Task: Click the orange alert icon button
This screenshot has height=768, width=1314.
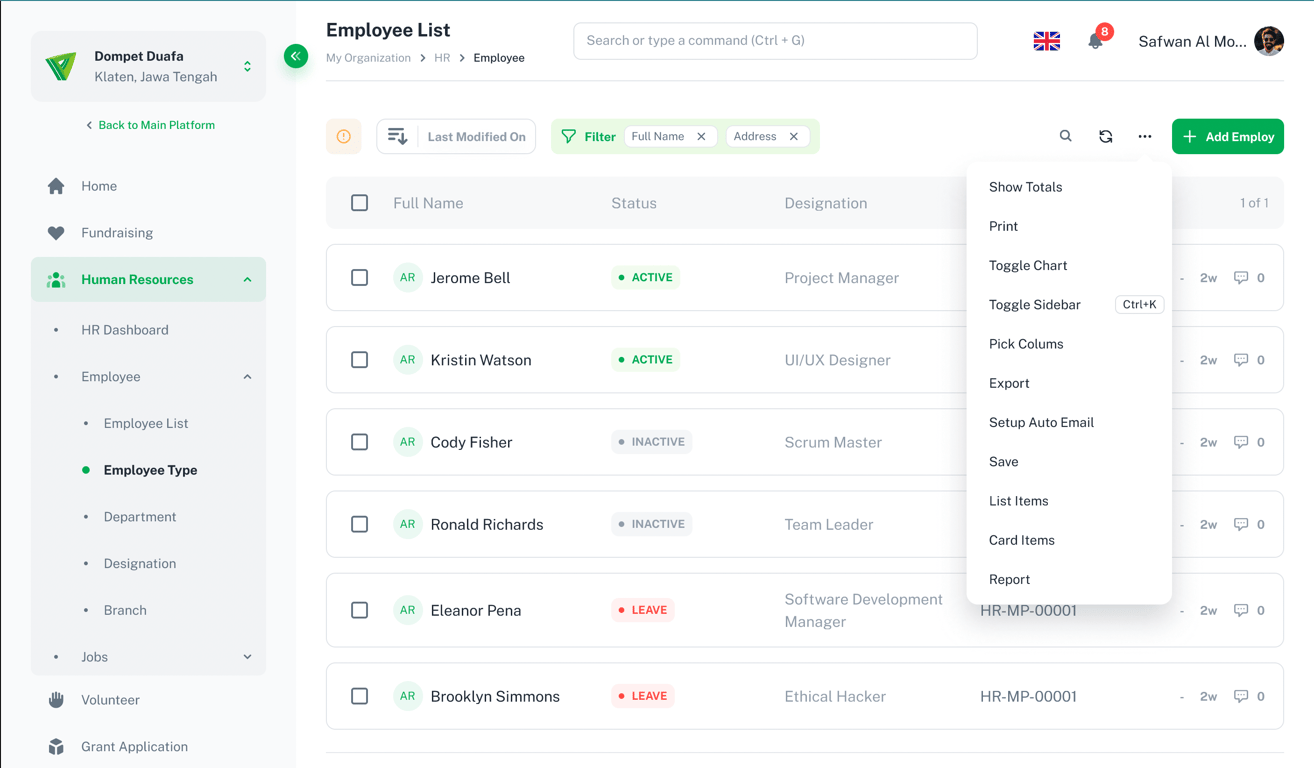Action: (343, 137)
